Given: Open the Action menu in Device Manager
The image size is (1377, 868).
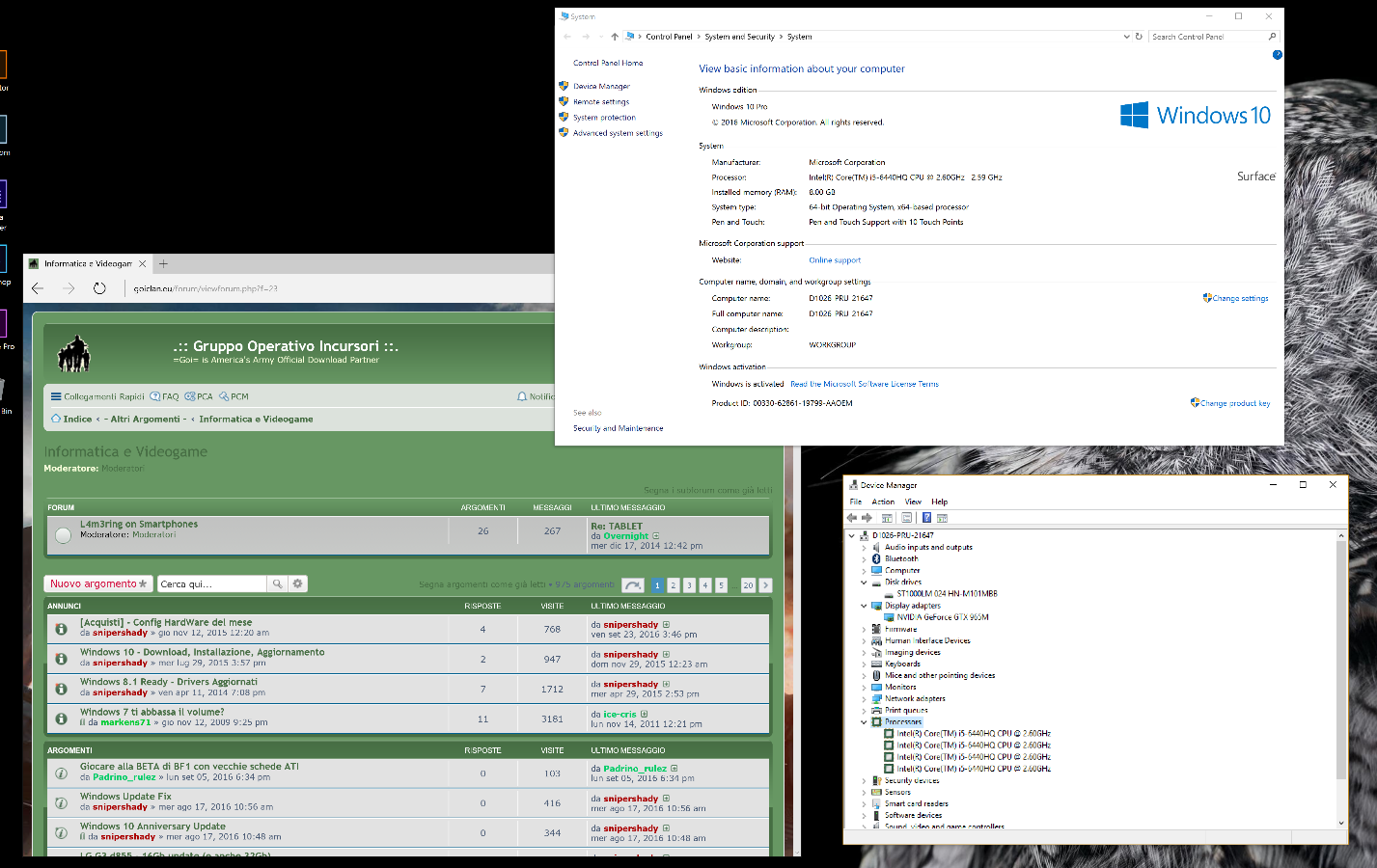Looking at the screenshot, I should (x=883, y=502).
